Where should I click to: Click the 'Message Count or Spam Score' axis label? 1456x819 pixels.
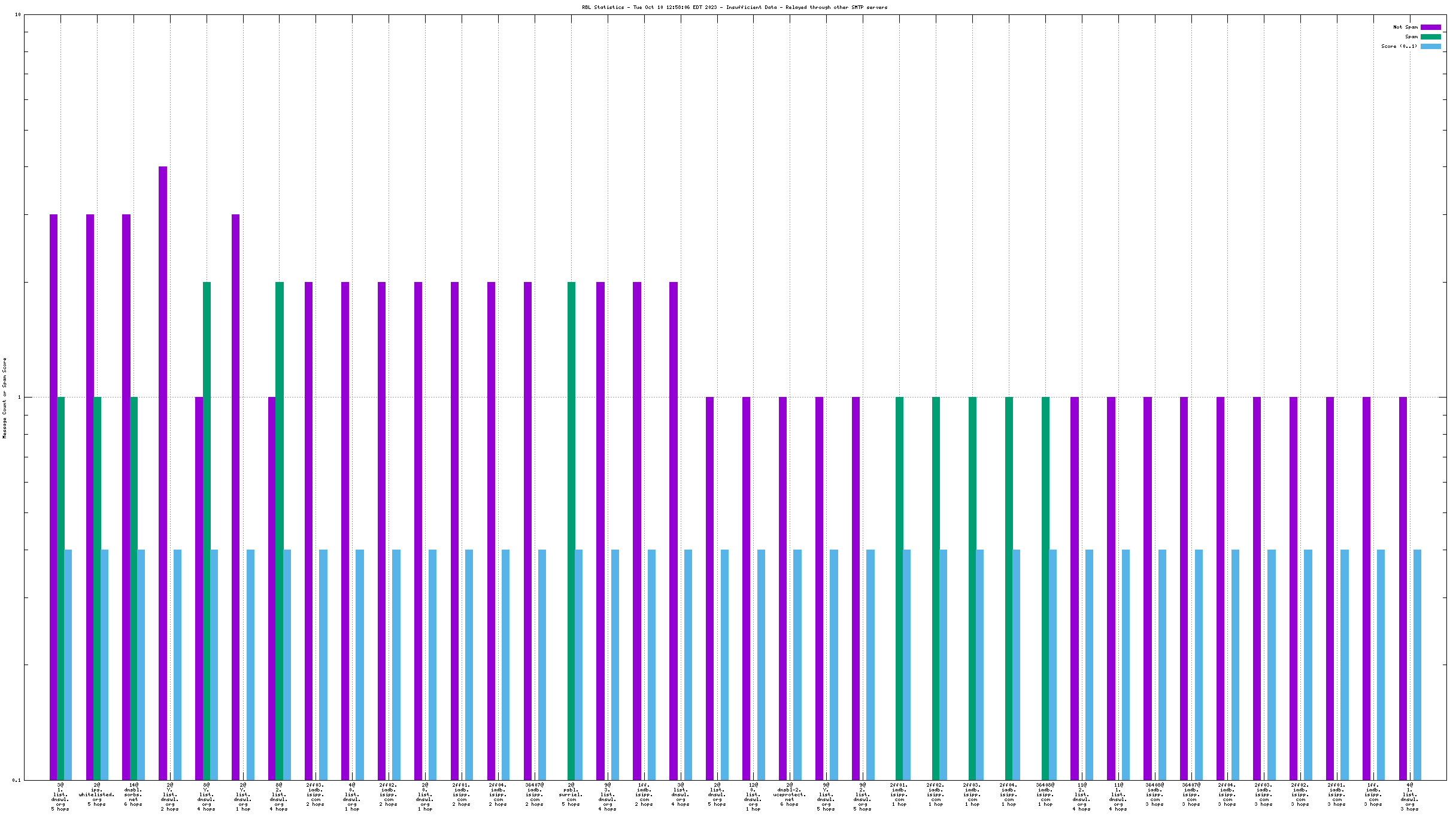[5, 398]
